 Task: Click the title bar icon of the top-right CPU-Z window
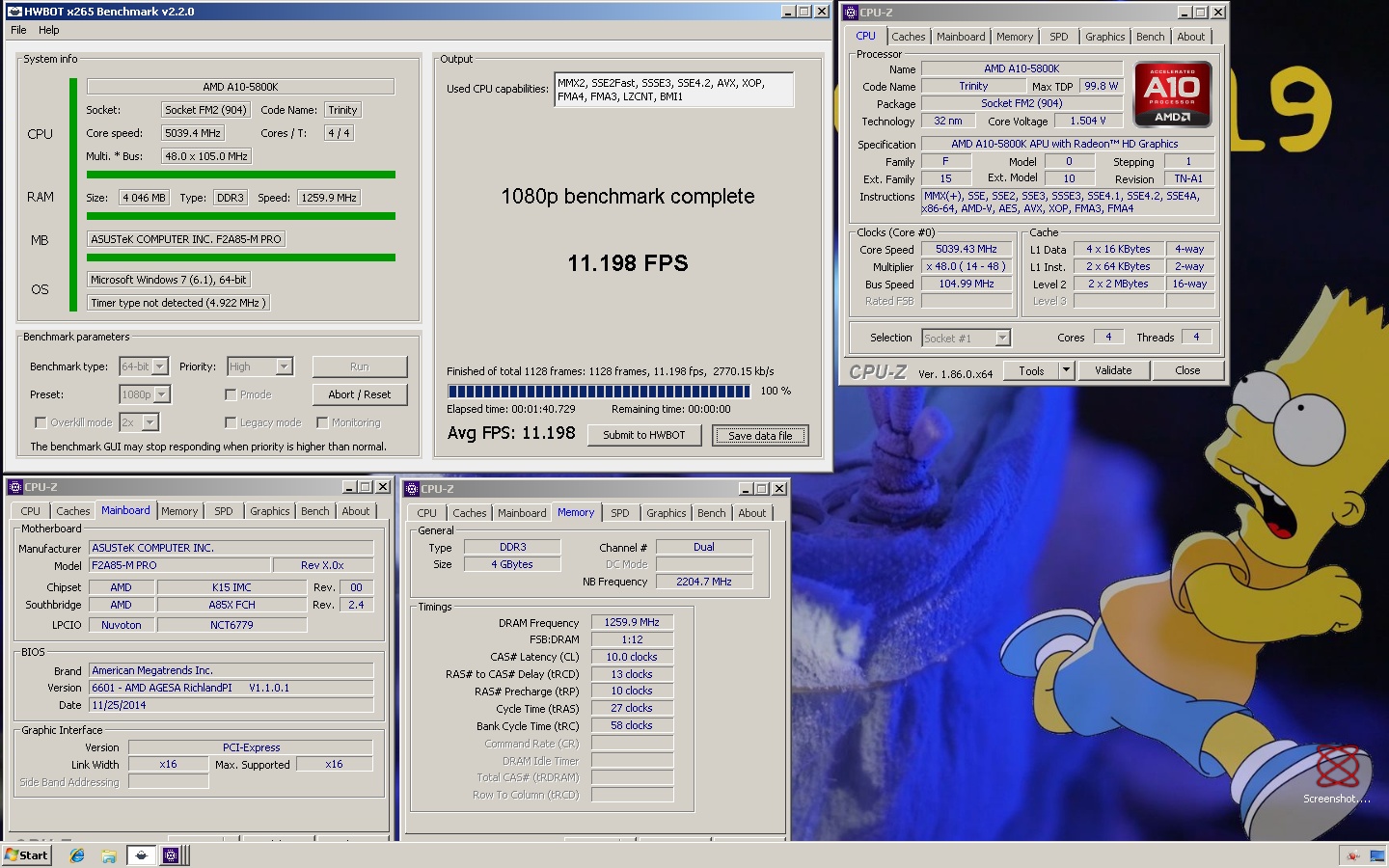(x=851, y=13)
